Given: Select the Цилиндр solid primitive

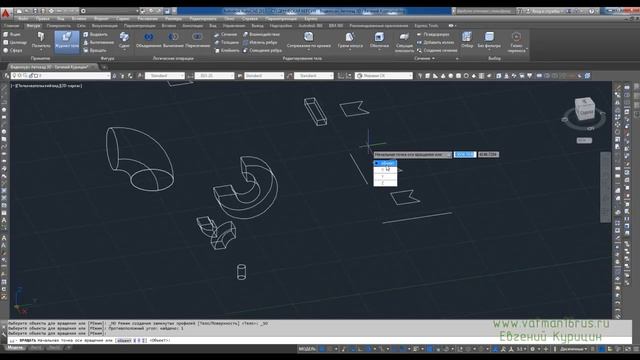Looking at the screenshot, I should click(x=14, y=42).
